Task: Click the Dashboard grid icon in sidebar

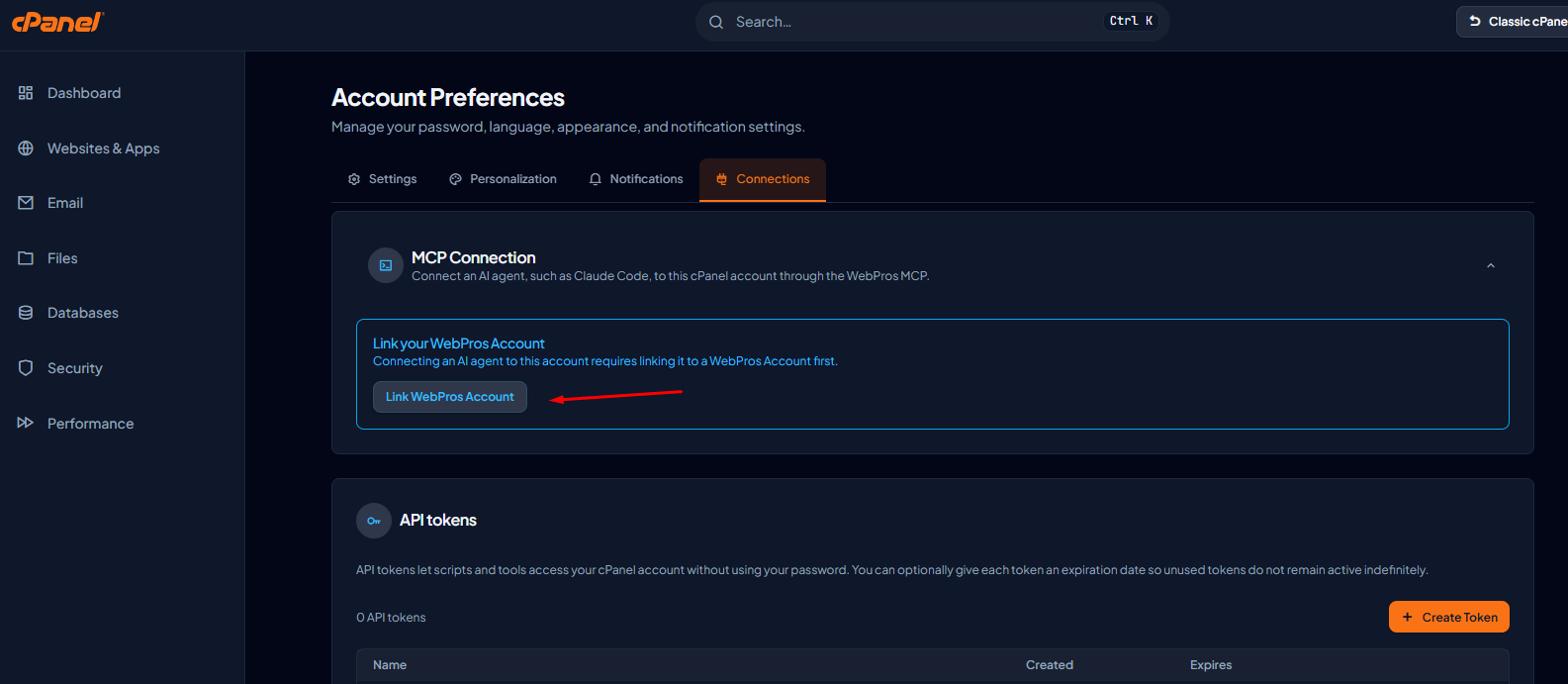Action: [x=26, y=93]
